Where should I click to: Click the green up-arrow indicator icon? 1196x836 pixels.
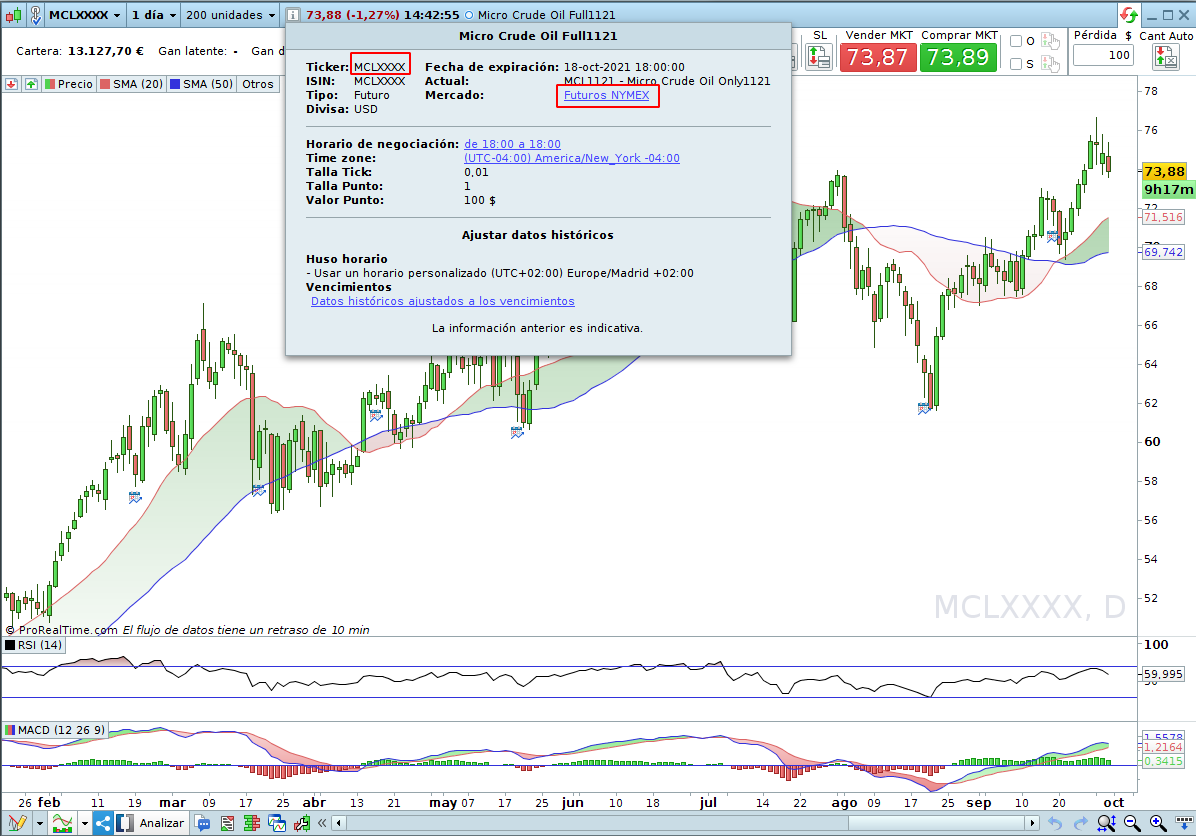coord(31,84)
